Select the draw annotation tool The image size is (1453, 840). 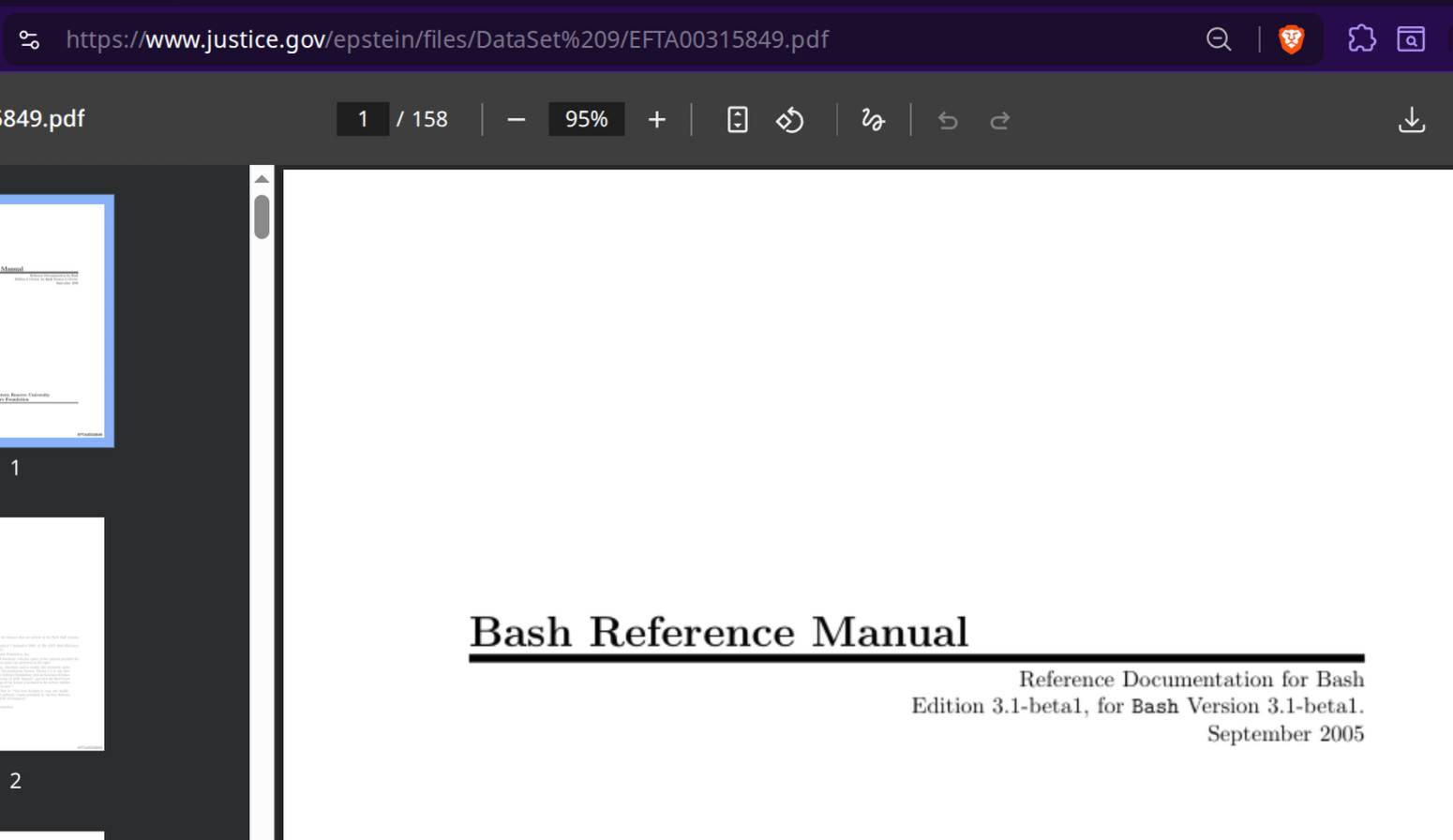[873, 120]
